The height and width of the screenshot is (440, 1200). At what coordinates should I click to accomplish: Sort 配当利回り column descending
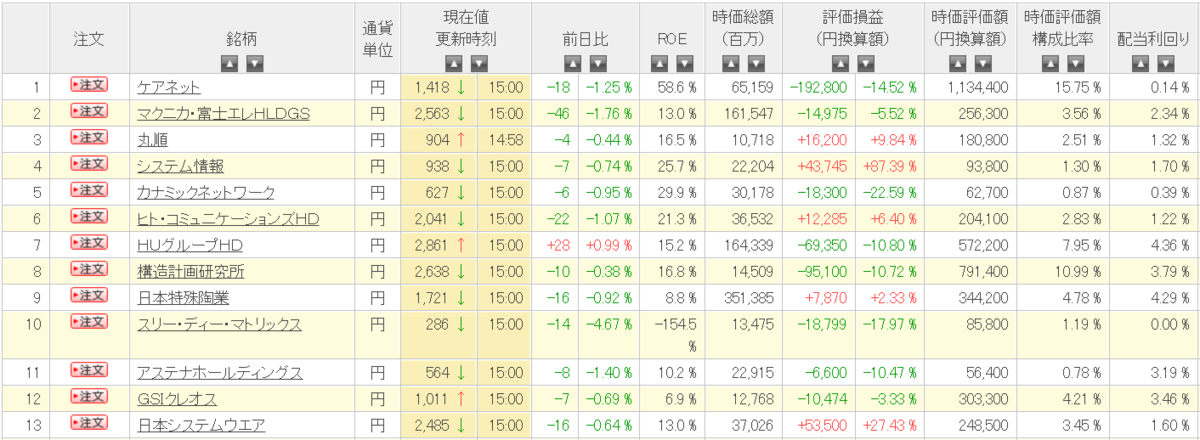click(1166, 64)
